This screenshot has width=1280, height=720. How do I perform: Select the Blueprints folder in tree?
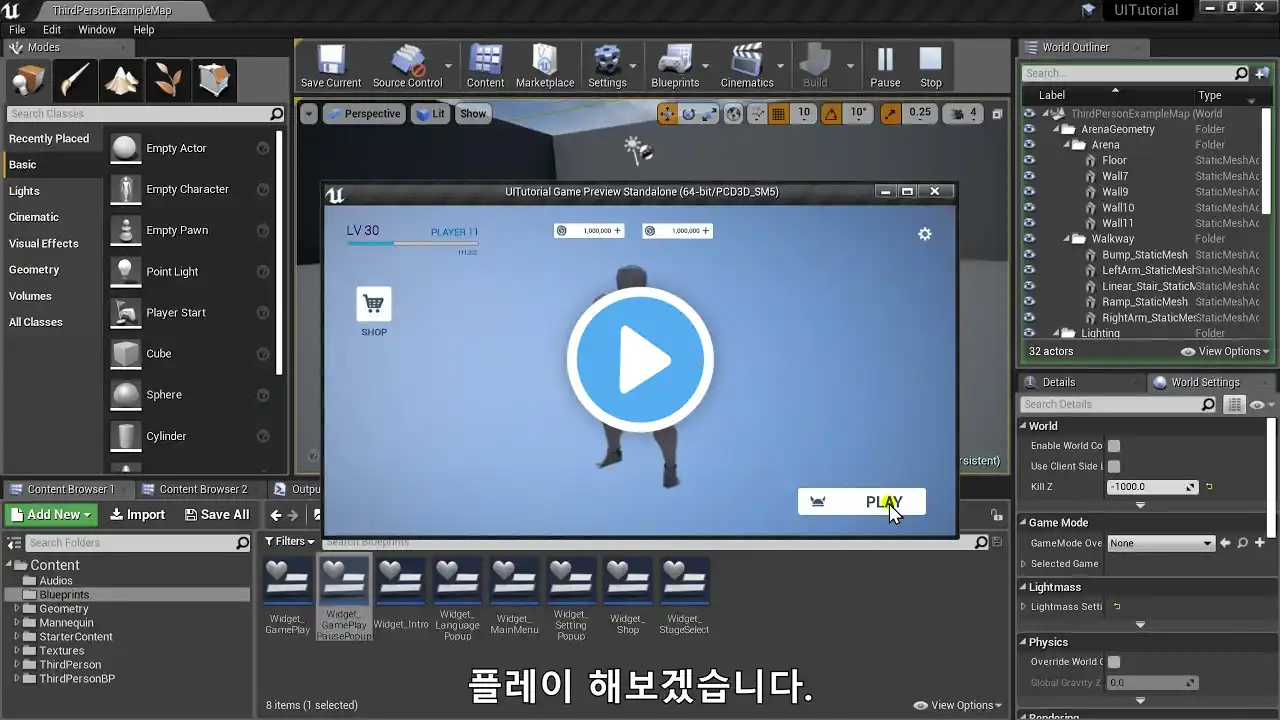[x=64, y=594]
